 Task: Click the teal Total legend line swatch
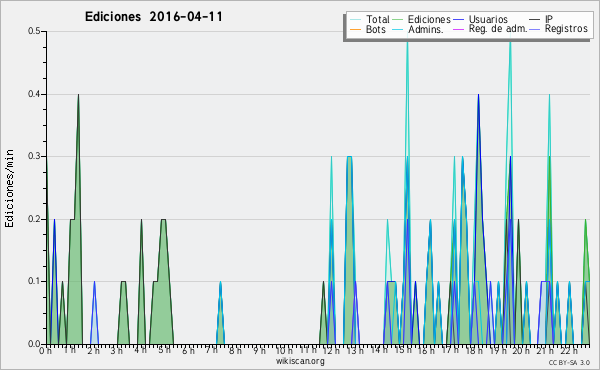(355, 20)
